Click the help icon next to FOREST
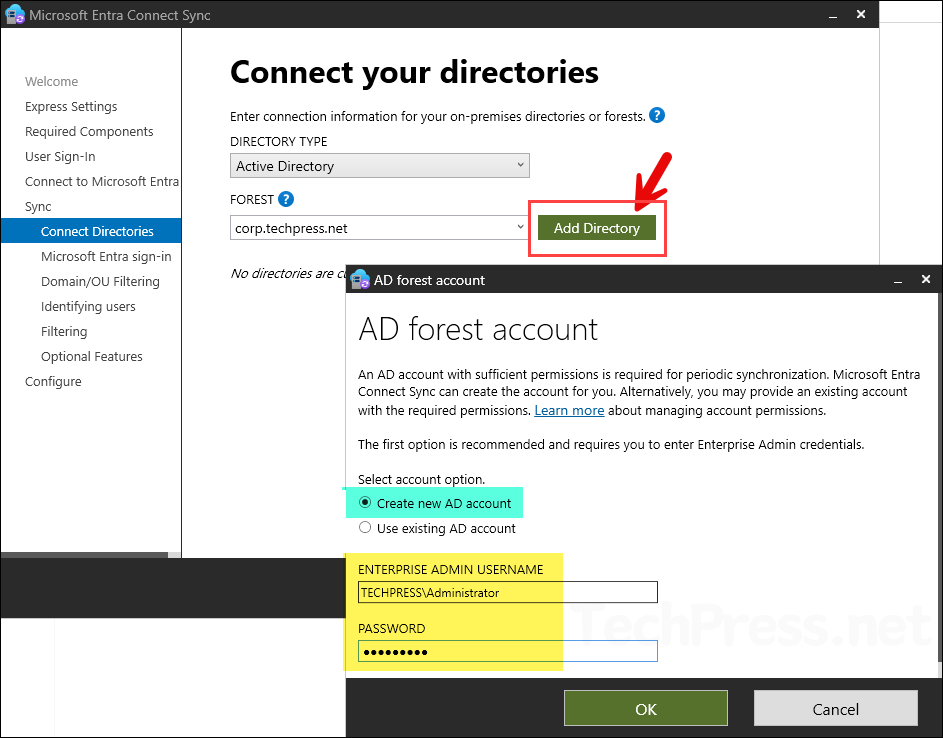Viewport: 943px width, 738px height. tap(286, 199)
